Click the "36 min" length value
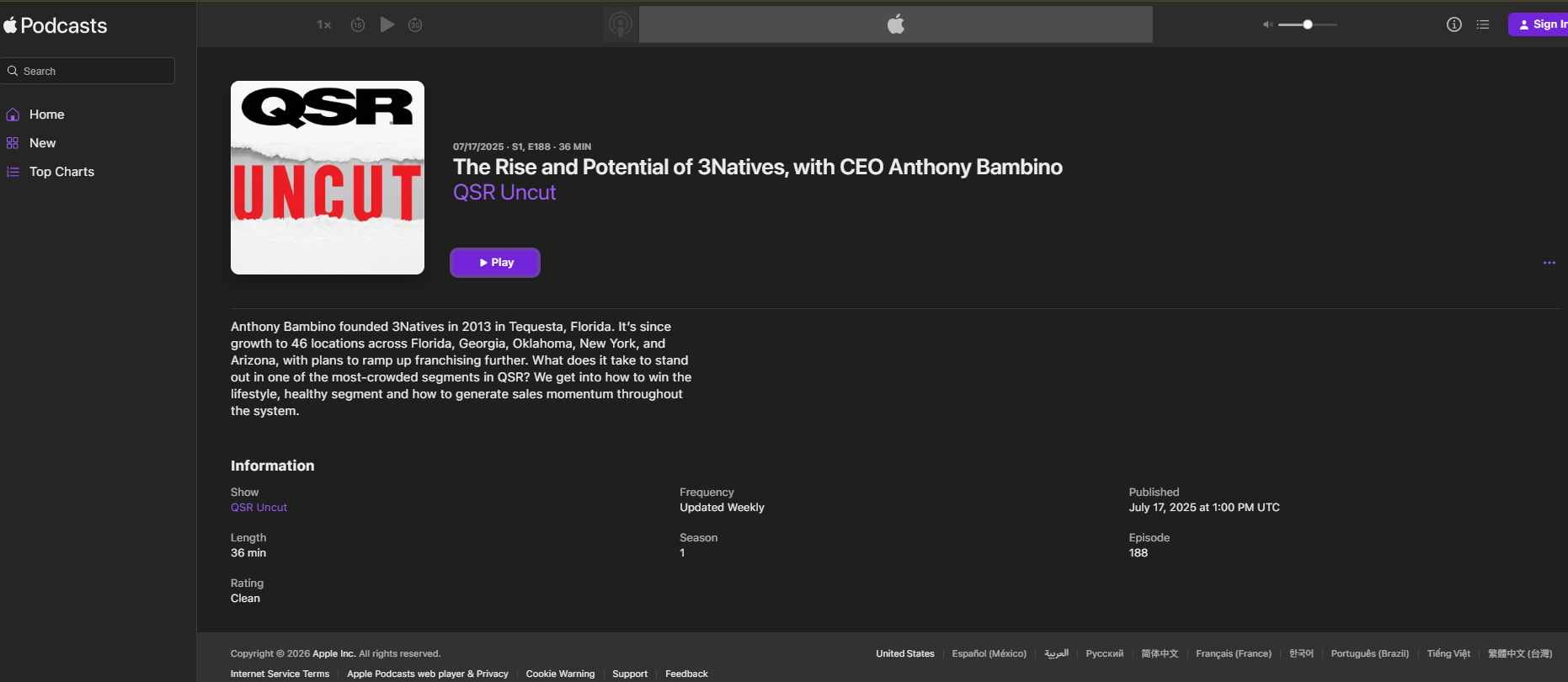Viewport: 1568px width, 682px height. [248, 552]
